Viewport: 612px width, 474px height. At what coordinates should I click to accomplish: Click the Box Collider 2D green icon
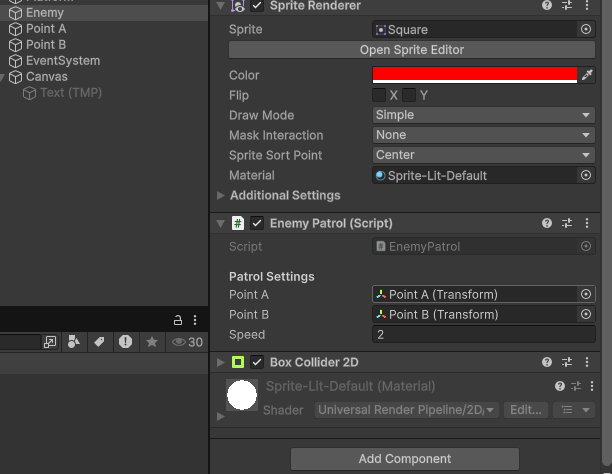[238, 362]
